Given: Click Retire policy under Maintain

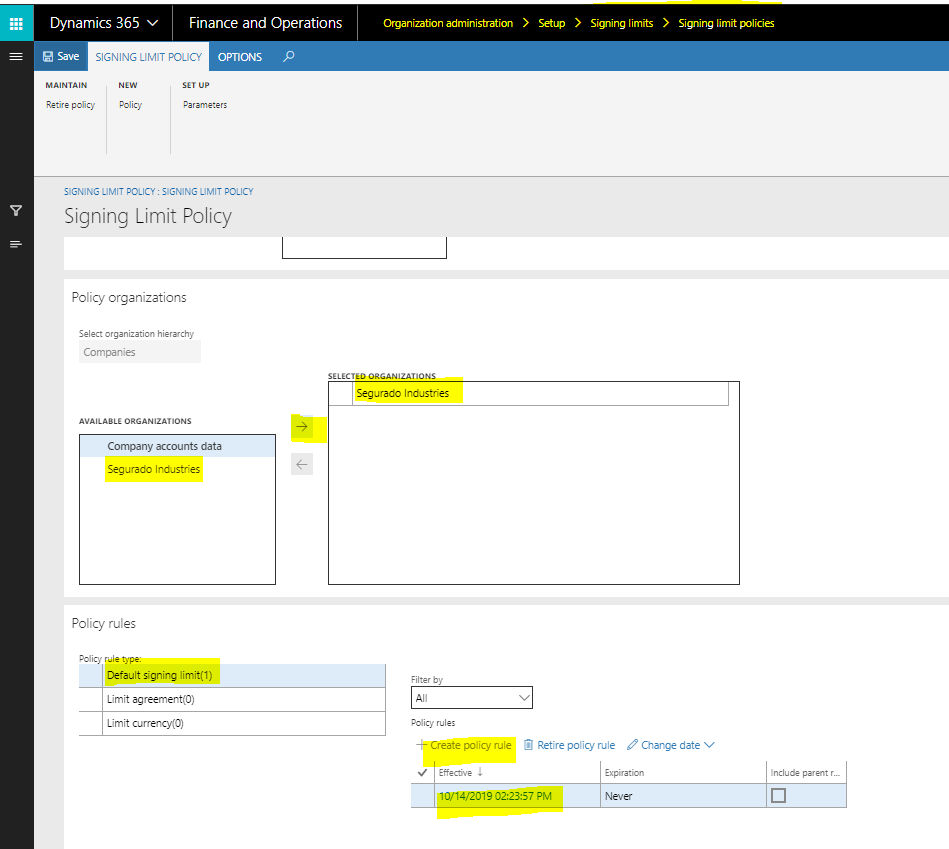Looking at the screenshot, I should tap(70, 105).
